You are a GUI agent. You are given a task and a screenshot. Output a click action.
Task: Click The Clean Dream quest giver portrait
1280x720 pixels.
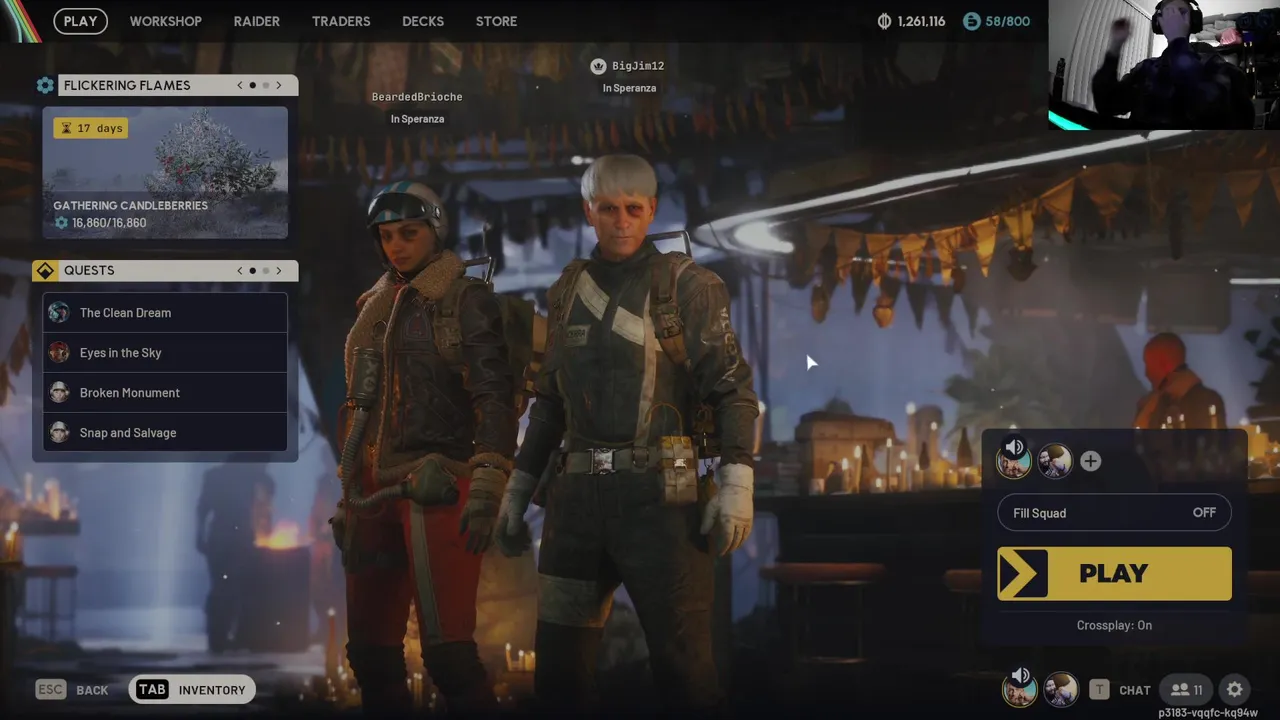click(x=59, y=312)
